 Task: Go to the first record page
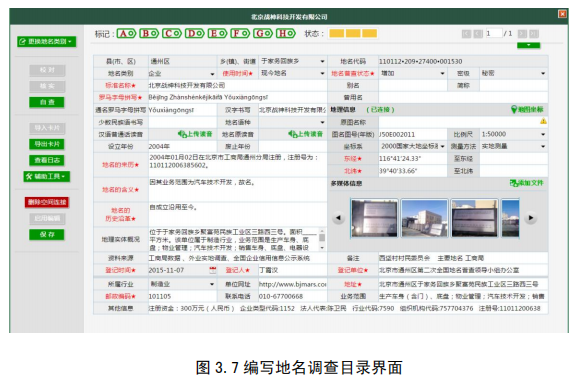tap(466, 34)
